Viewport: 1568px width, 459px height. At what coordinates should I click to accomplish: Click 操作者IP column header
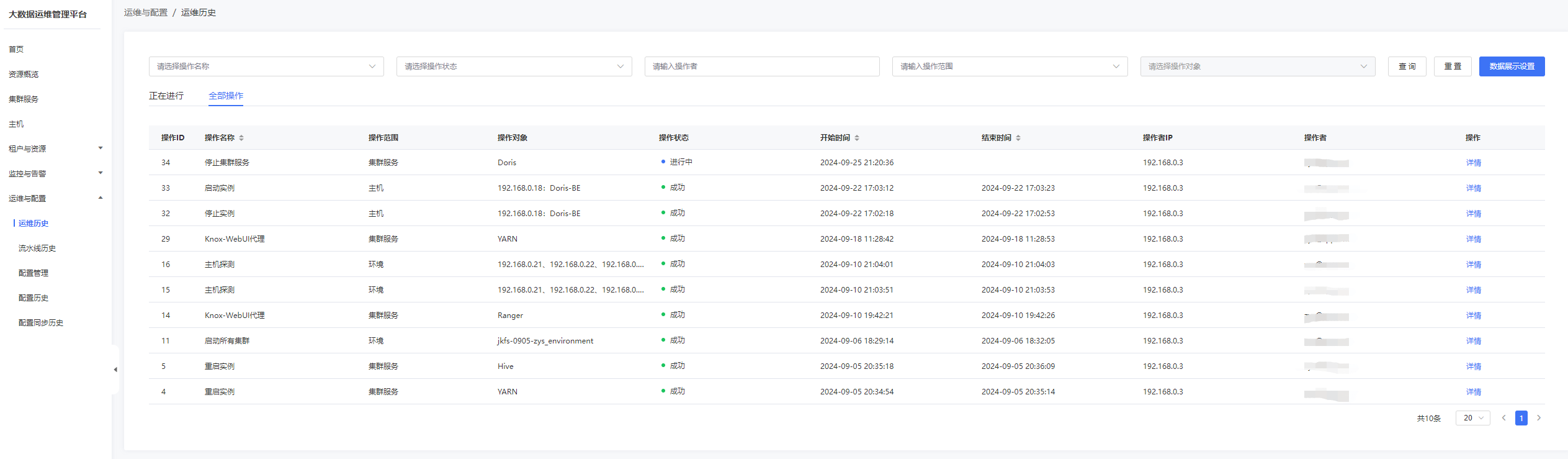click(x=1158, y=138)
